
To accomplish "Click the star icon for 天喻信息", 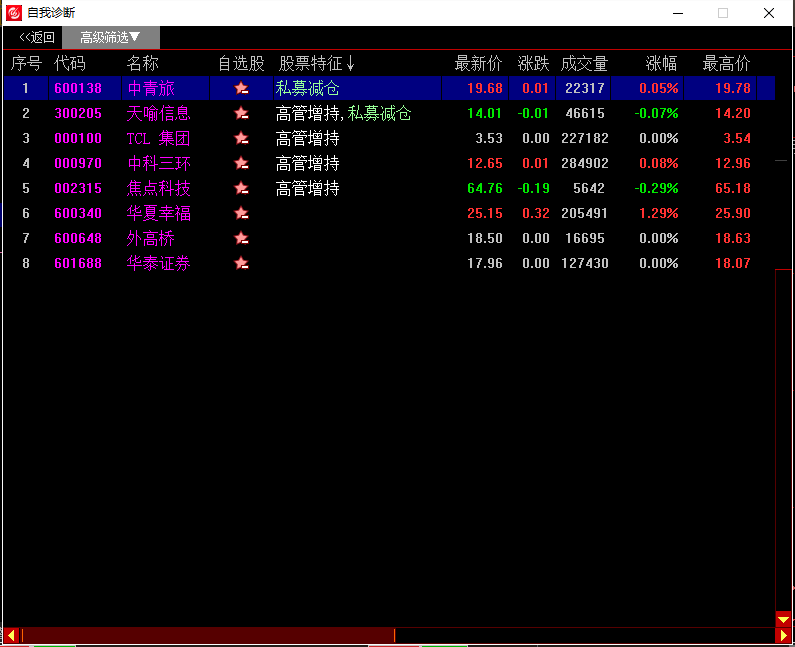I will [241, 113].
